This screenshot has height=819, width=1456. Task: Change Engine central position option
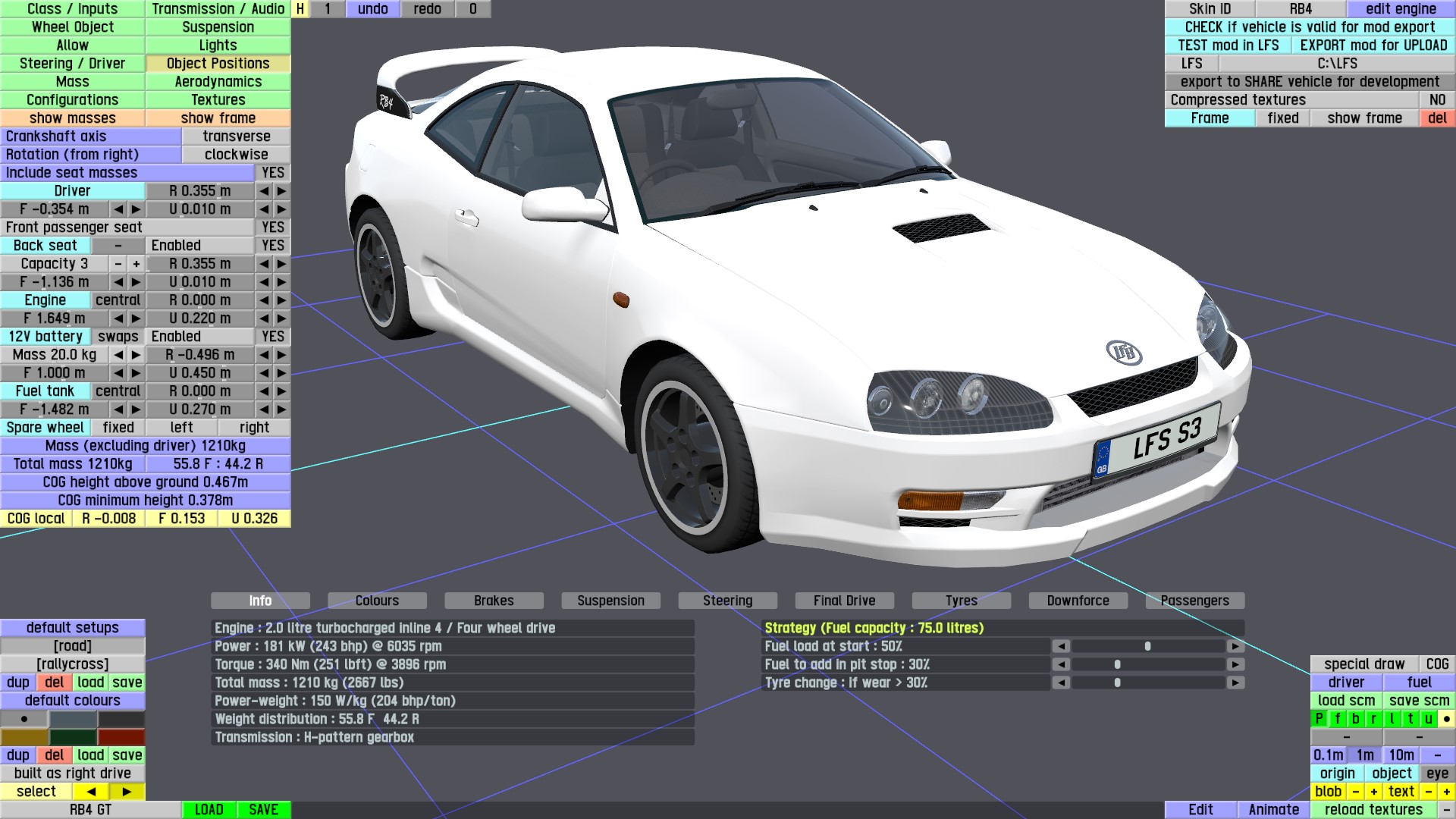(x=118, y=300)
